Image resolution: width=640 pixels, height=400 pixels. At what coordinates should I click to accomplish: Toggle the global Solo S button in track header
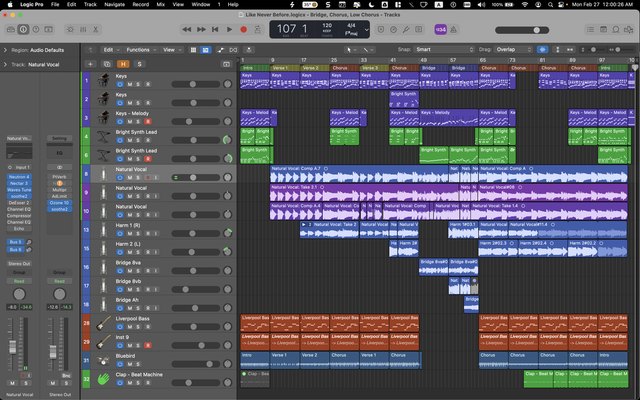(140, 64)
